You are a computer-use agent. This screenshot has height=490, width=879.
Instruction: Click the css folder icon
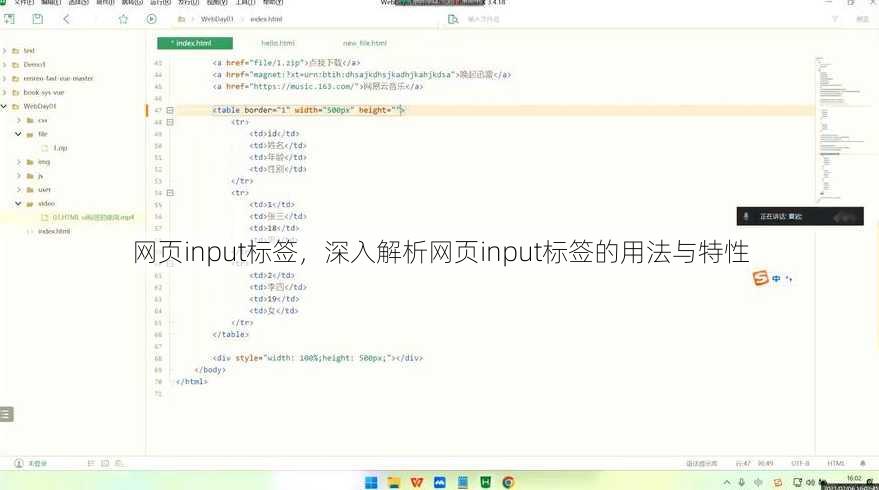tap(30, 121)
